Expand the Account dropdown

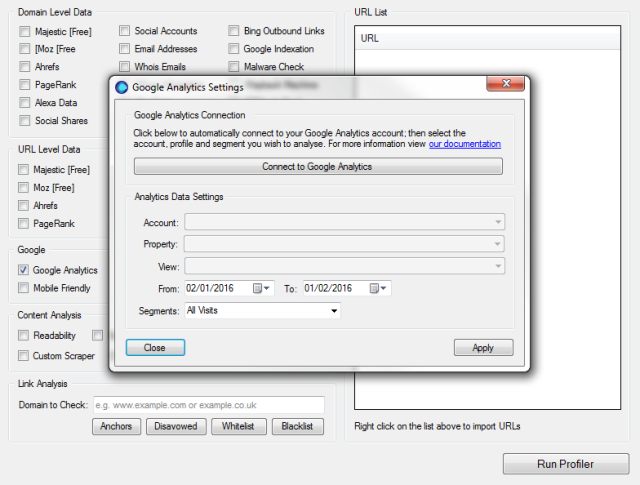click(x=344, y=222)
